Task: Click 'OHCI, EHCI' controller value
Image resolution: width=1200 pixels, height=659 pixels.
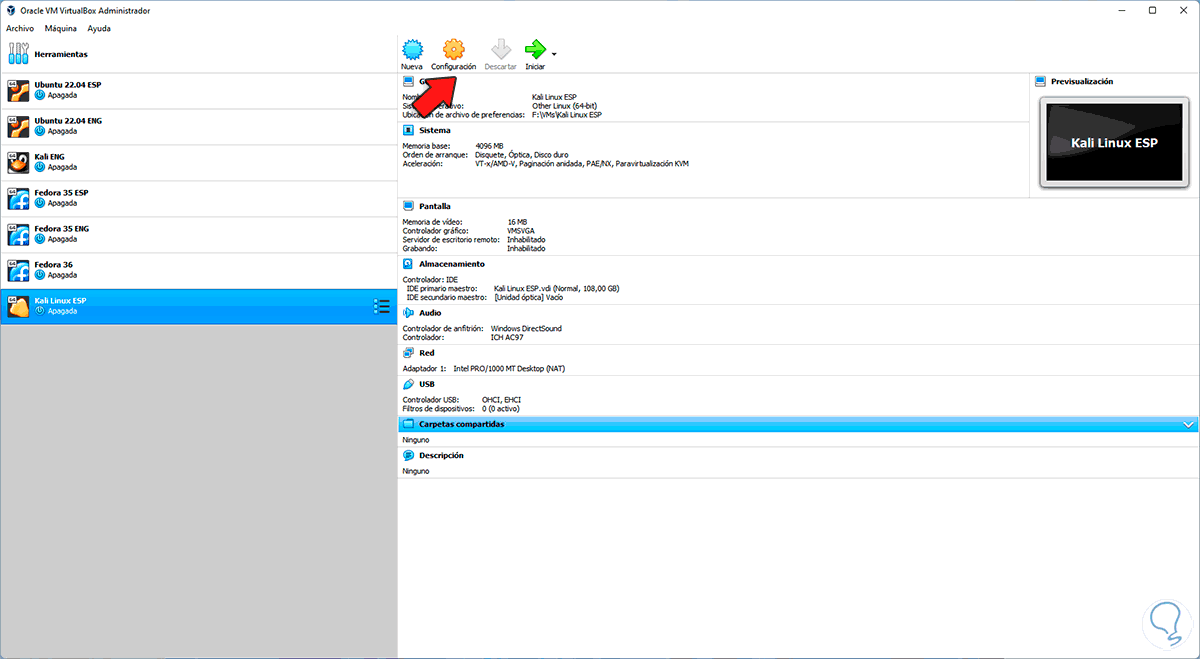Action: click(x=500, y=399)
